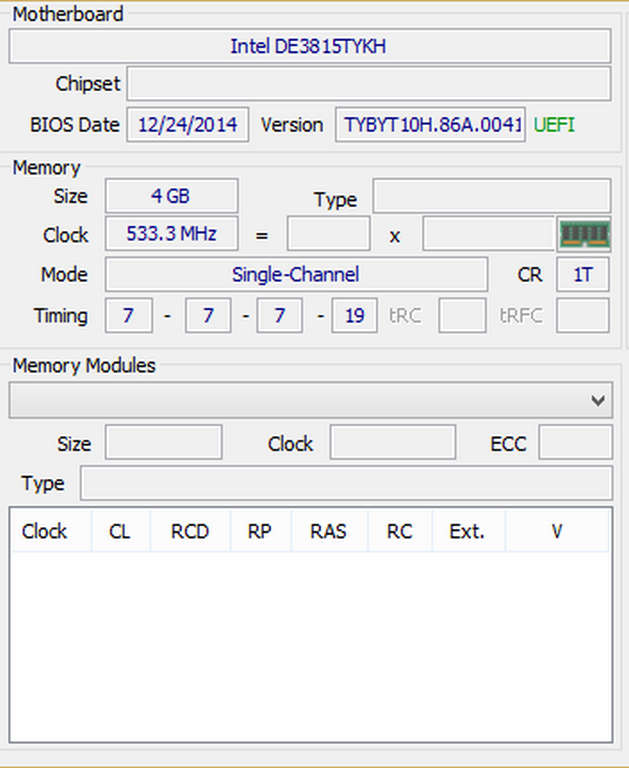Click the Motherboard model field
This screenshot has width=629, height=768.
(x=309, y=46)
